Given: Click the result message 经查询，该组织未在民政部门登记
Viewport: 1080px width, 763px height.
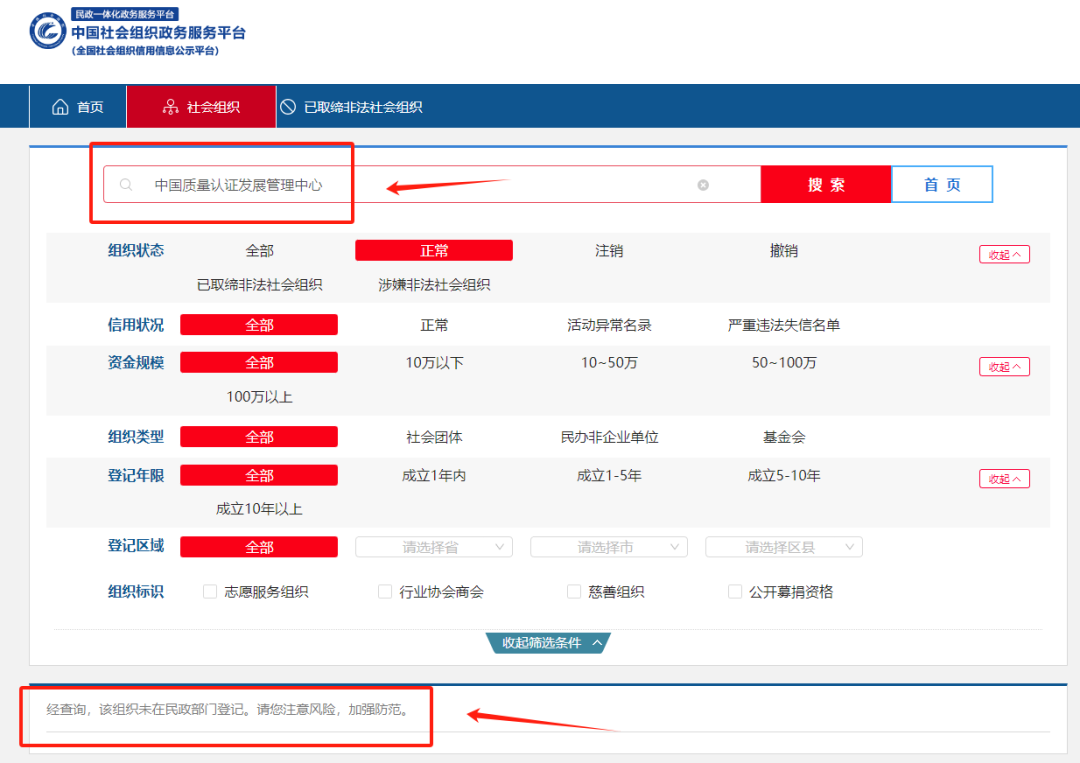Looking at the screenshot, I should tap(229, 710).
